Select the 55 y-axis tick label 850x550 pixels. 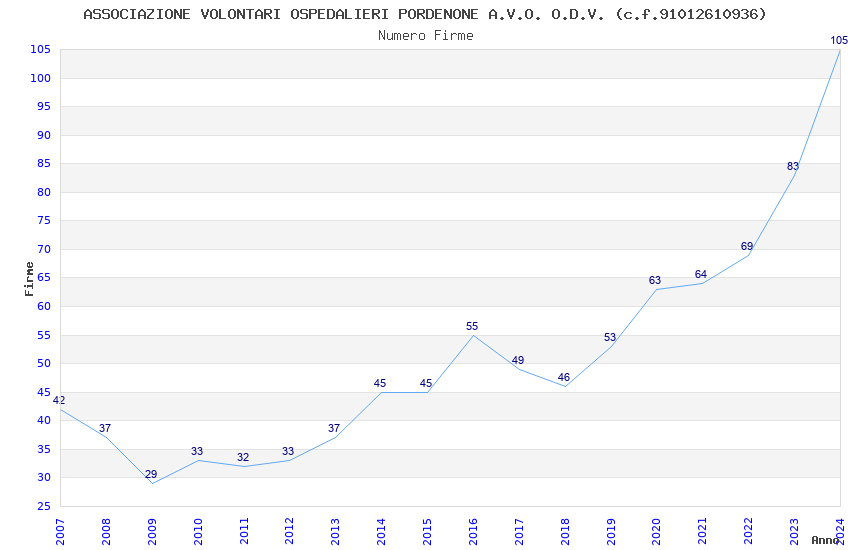click(44, 335)
